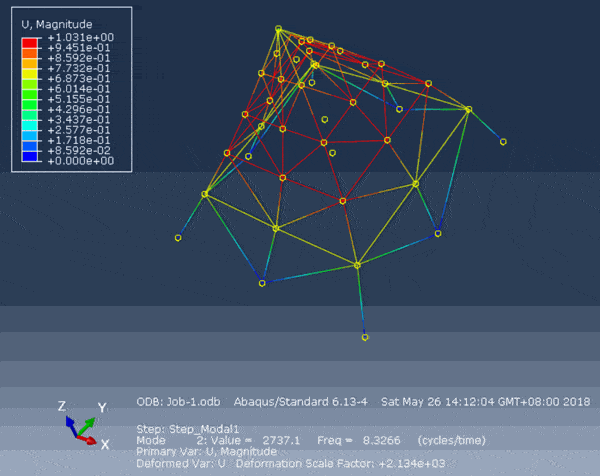Click the mode 'Value = 2737.1' text
This screenshot has width=600, height=476.
point(255,440)
